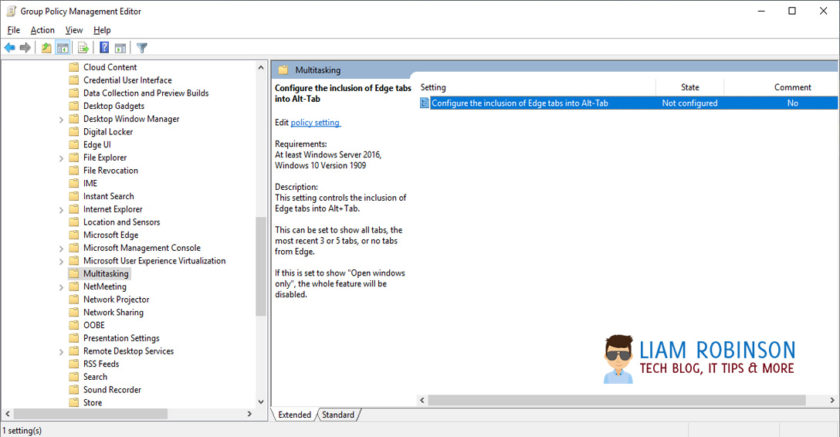Image resolution: width=840 pixels, height=437 pixels.
Task: Click the Filter funnel toolbar icon
Action: (142, 48)
